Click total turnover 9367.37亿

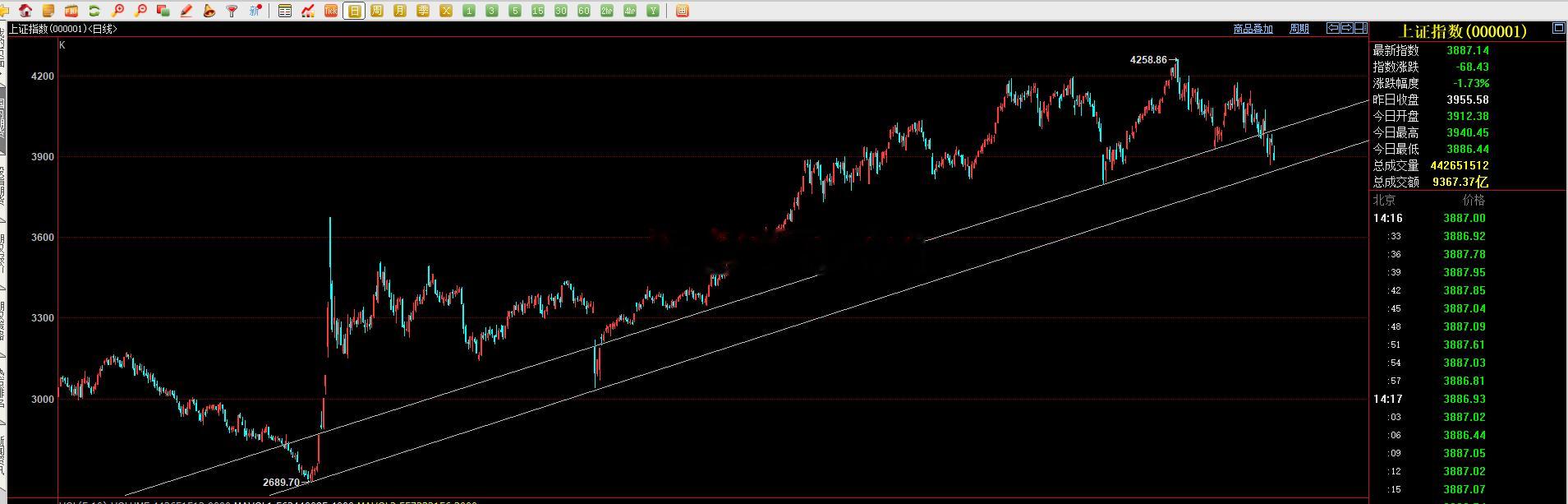1460,182
